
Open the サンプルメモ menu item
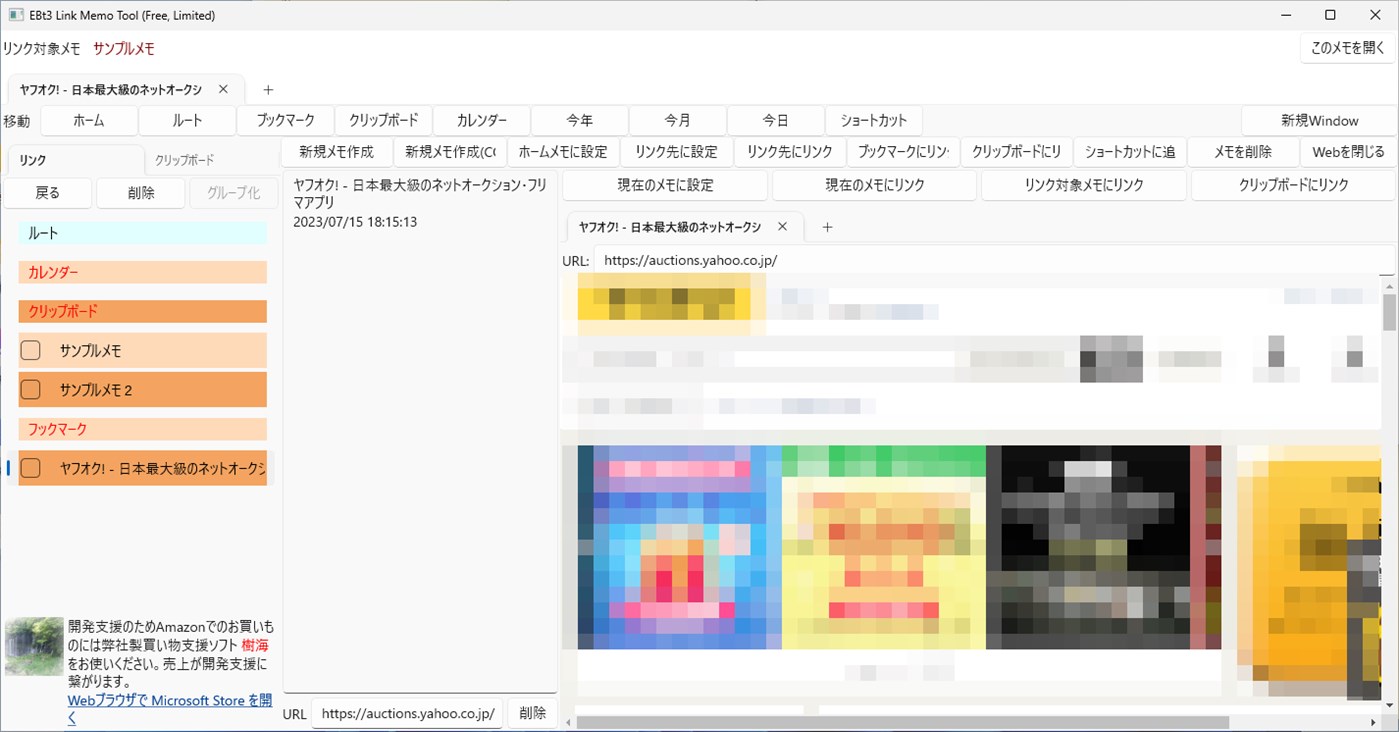tap(123, 47)
